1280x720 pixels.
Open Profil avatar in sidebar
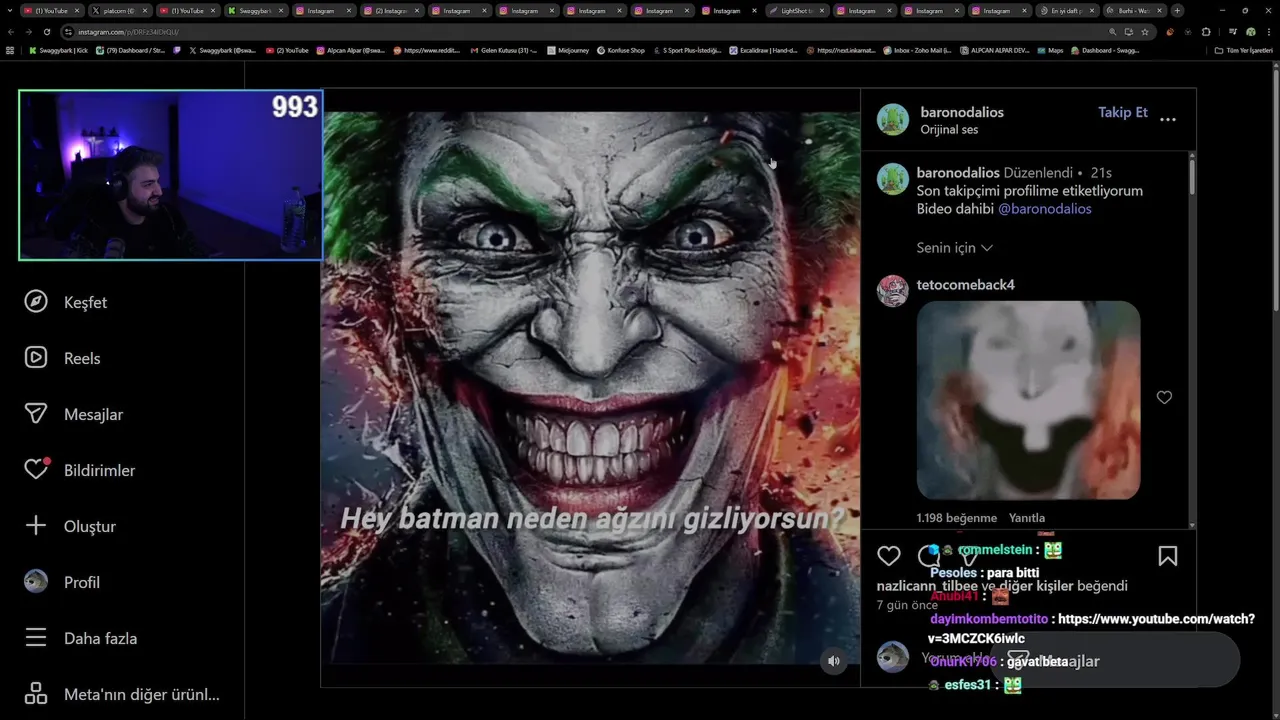[x=36, y=582]
